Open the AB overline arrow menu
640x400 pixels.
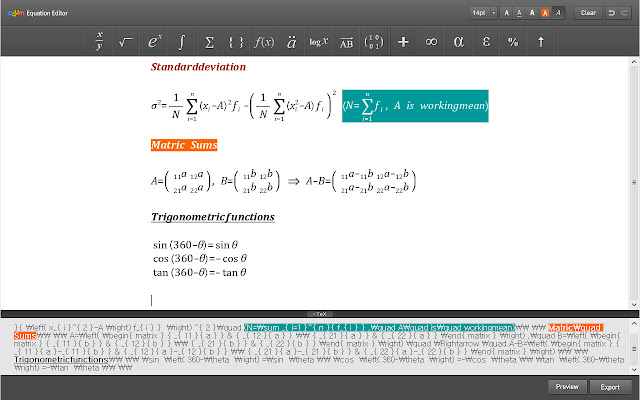[346, 41]
